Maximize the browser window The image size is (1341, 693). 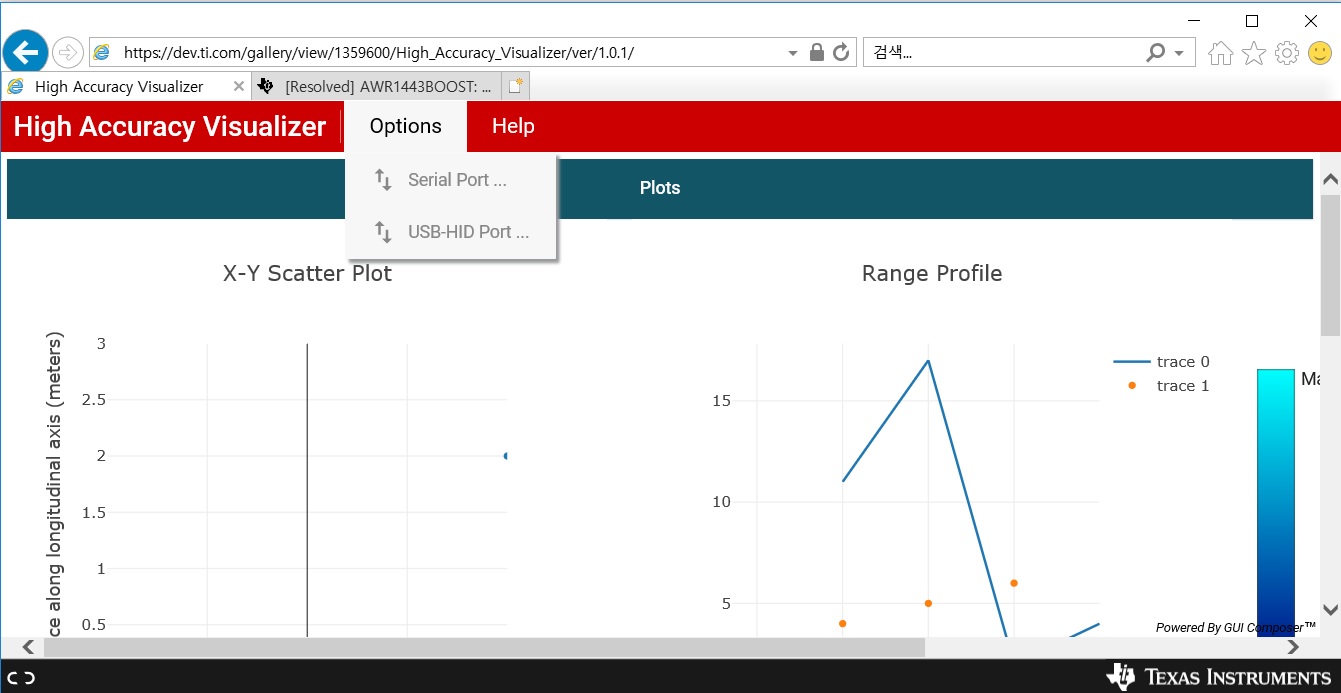(x=1252, y=19)
